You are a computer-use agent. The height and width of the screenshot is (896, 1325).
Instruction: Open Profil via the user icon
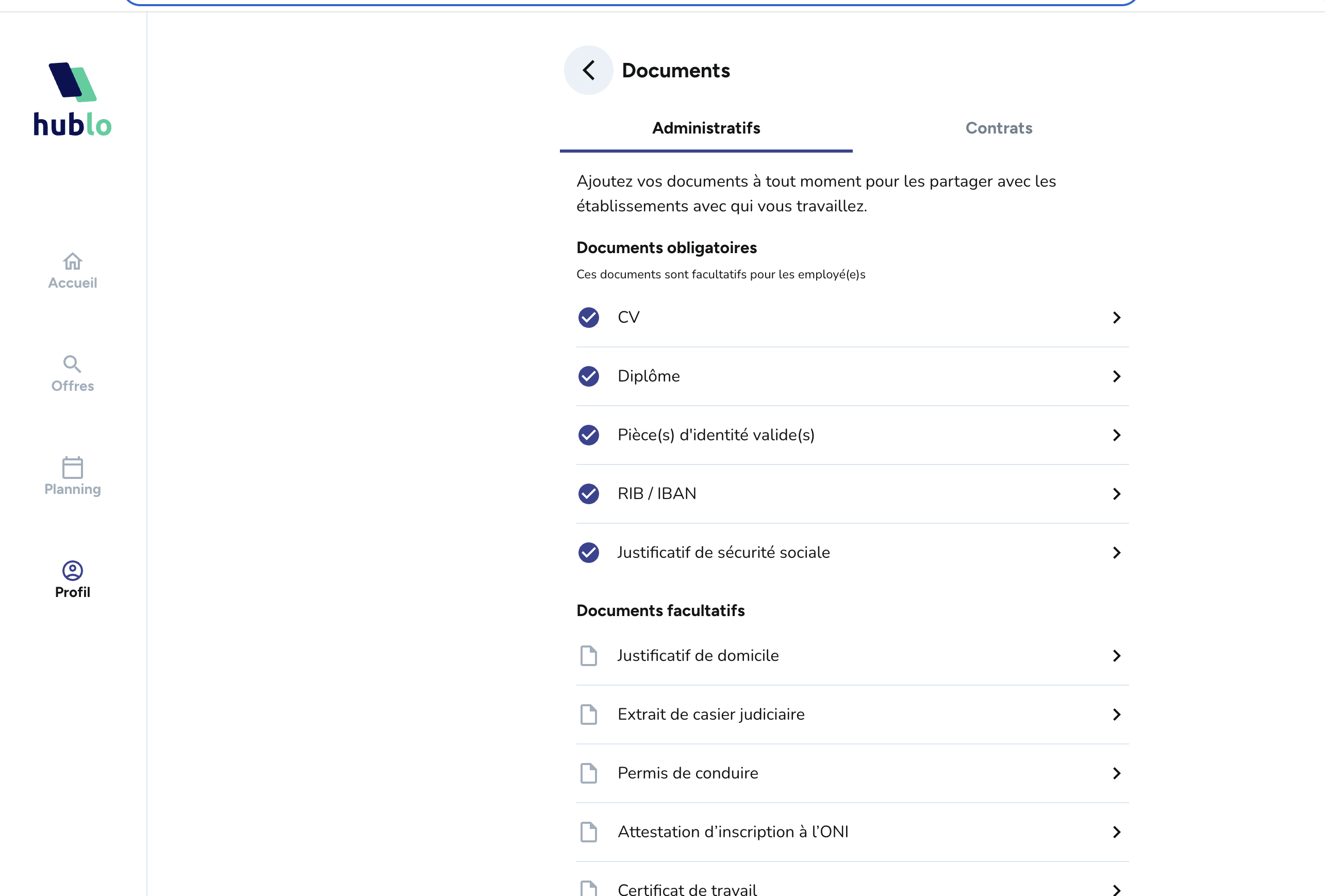point(72,571)
